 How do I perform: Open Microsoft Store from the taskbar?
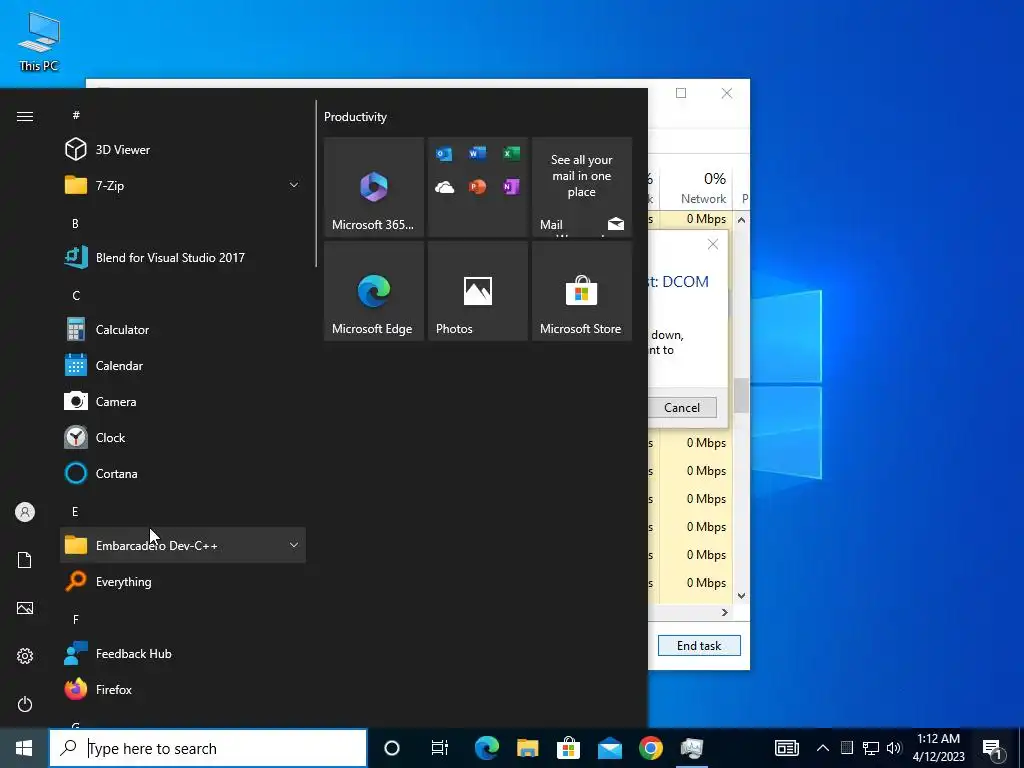point(569,748)
